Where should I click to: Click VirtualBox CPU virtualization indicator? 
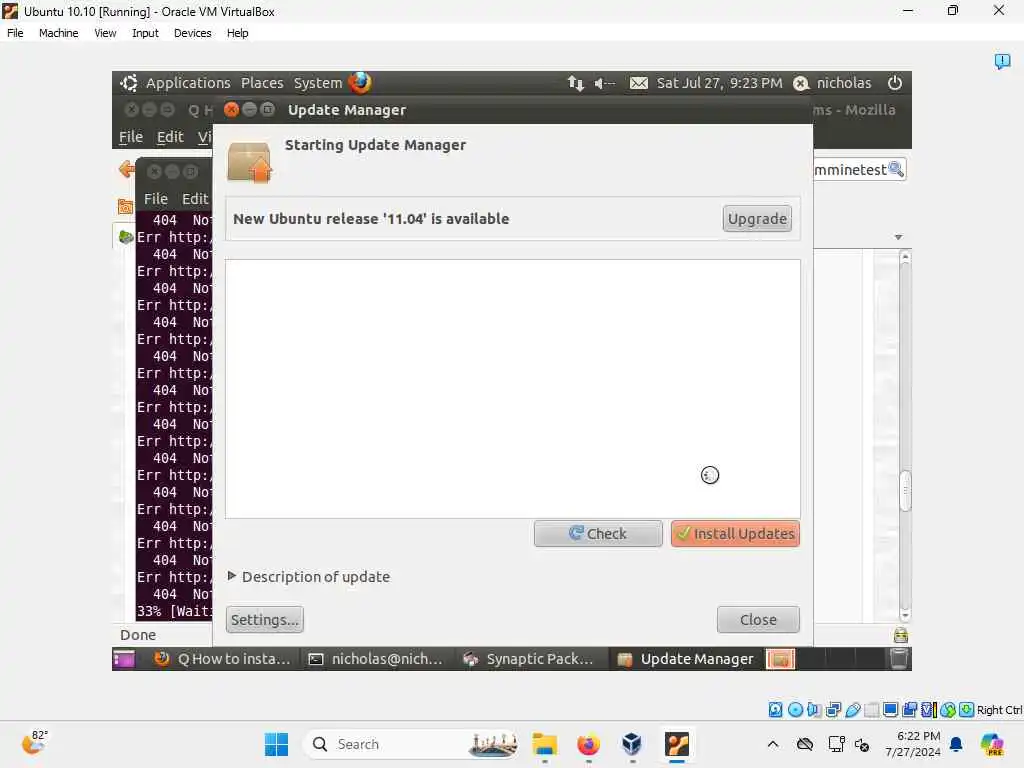pos(929,710)
